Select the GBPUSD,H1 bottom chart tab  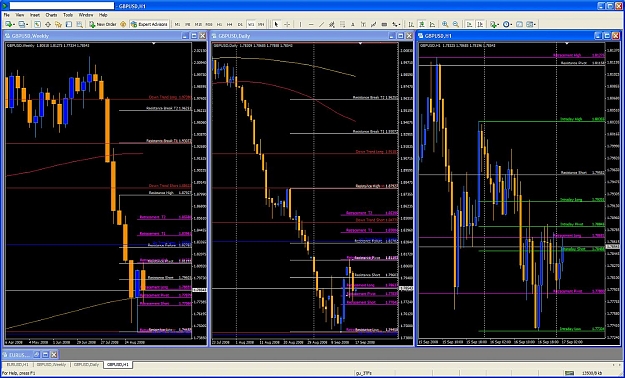click(x=118, y=364)
